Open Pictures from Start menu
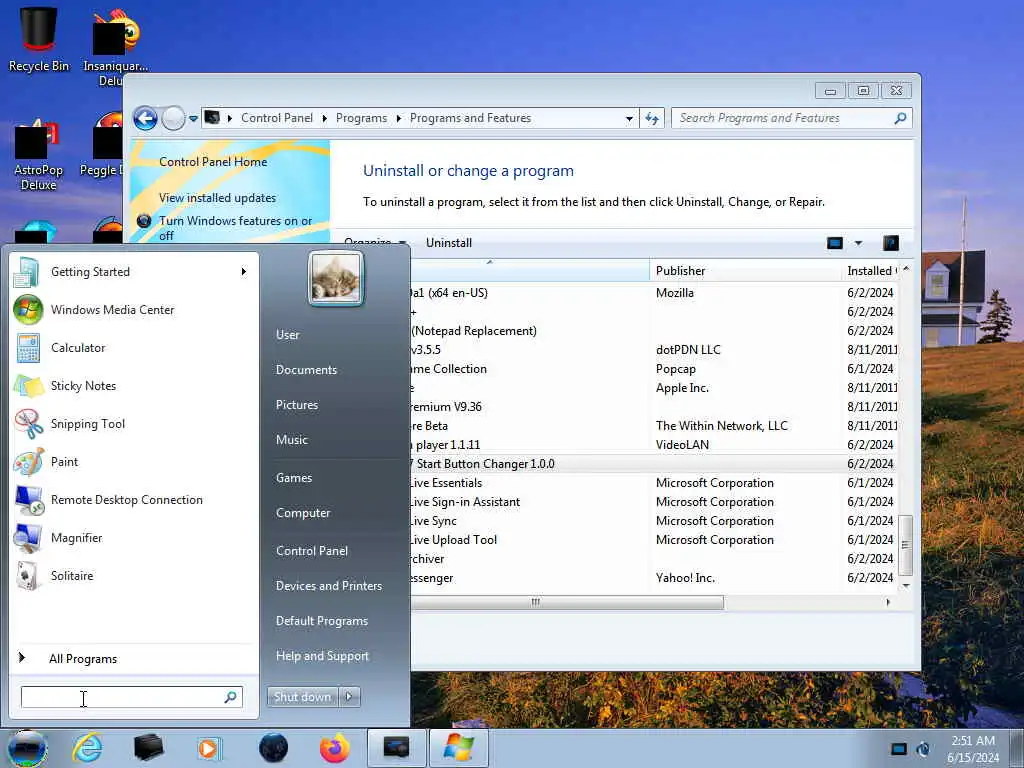The image size is (1024, 768). [x=296, y=405]
